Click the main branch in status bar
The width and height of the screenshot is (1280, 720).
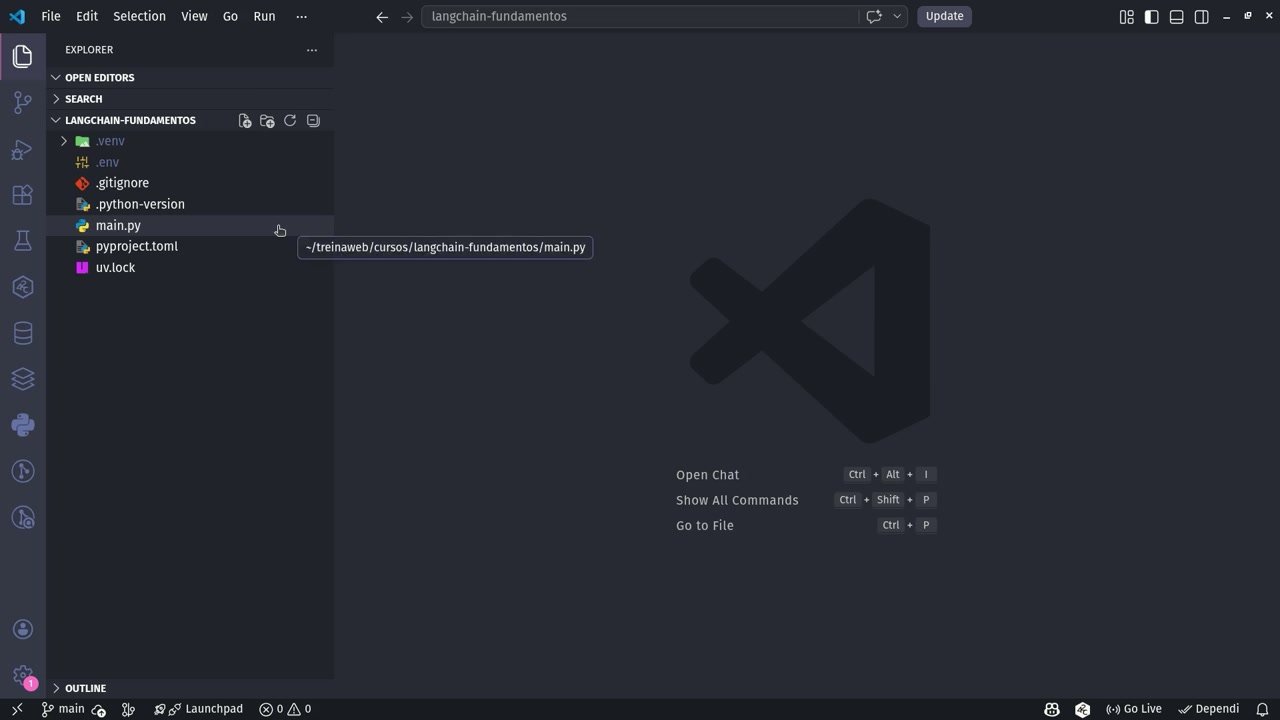[63, 709]
